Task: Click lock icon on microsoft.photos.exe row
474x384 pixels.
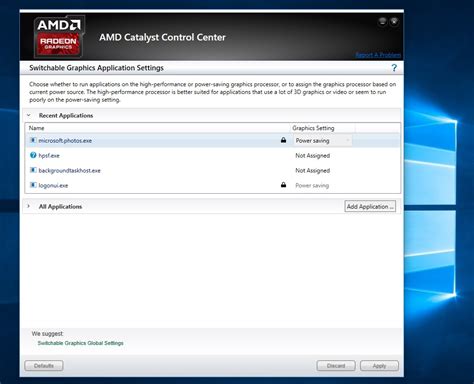Action: [283, 140]
